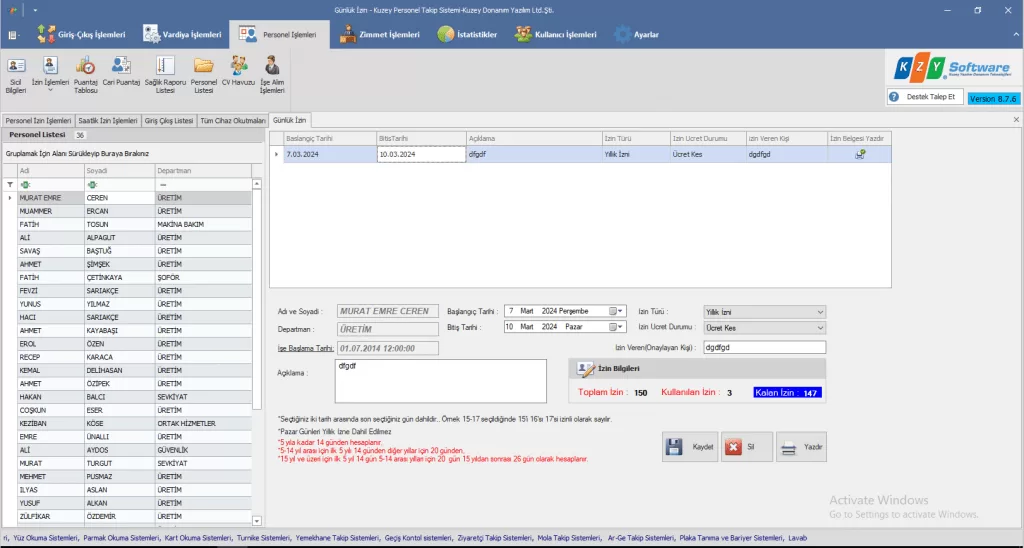
Task: Open the Bitiş Tarihi calendar picker
Action: (614, 327)
